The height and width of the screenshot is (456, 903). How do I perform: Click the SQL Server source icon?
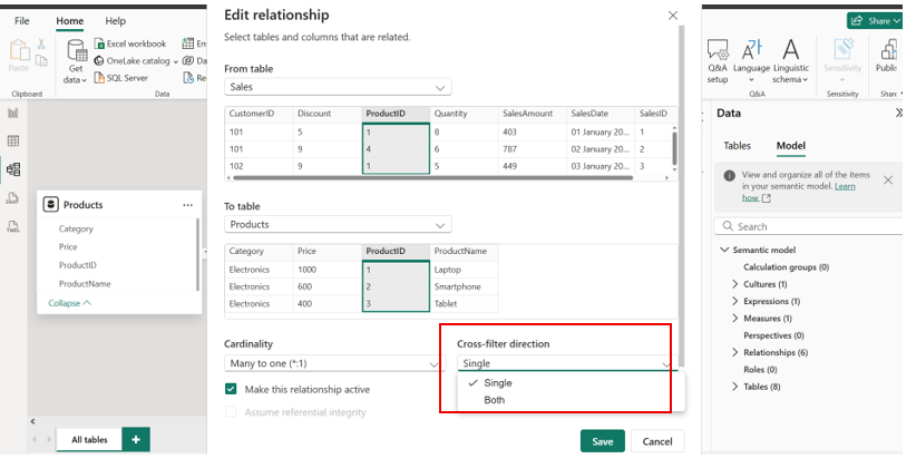coord(100,77)
